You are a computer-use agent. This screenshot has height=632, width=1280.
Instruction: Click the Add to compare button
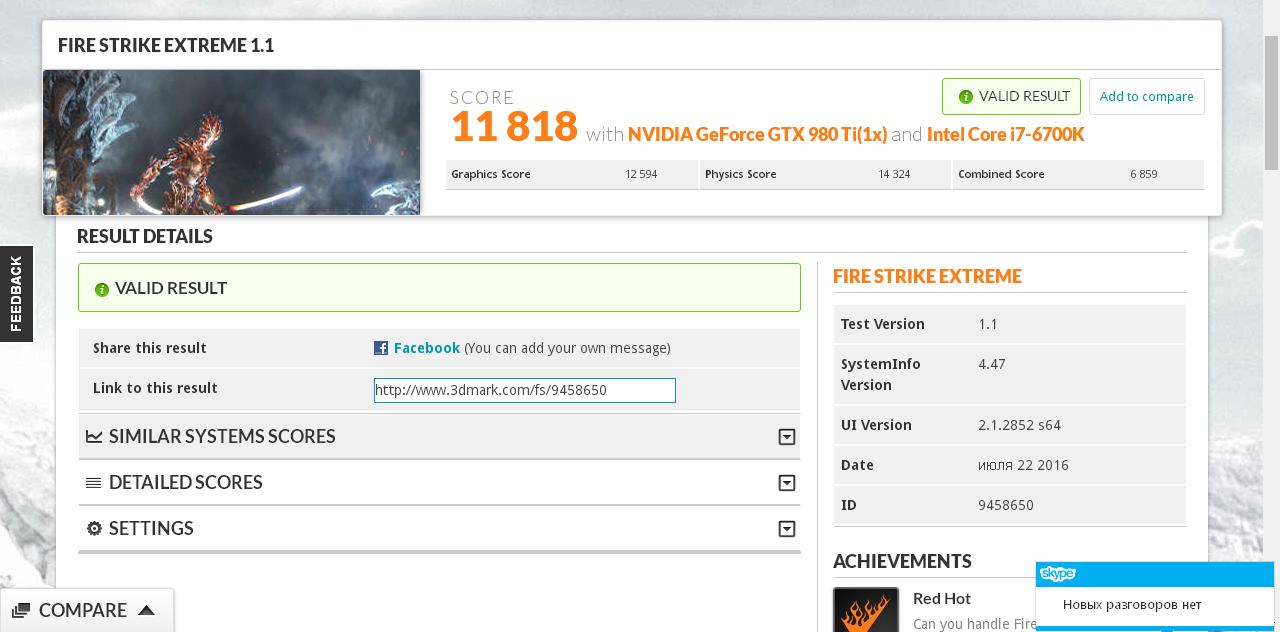pyautogui.click(x=1146, y=97)
